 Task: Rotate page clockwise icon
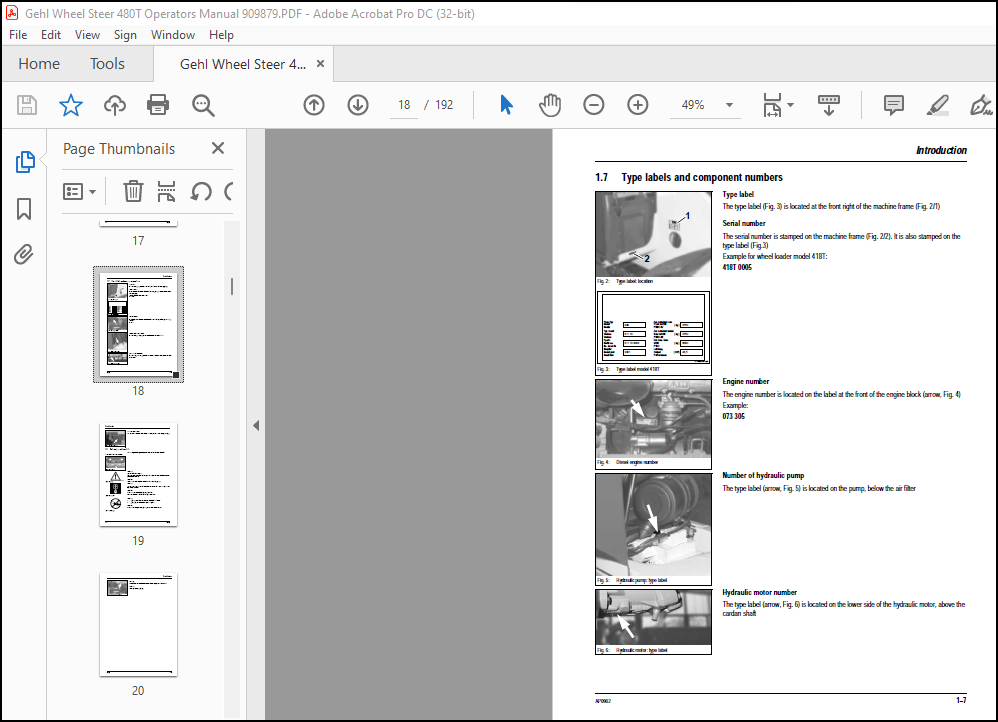coord(228,191)
